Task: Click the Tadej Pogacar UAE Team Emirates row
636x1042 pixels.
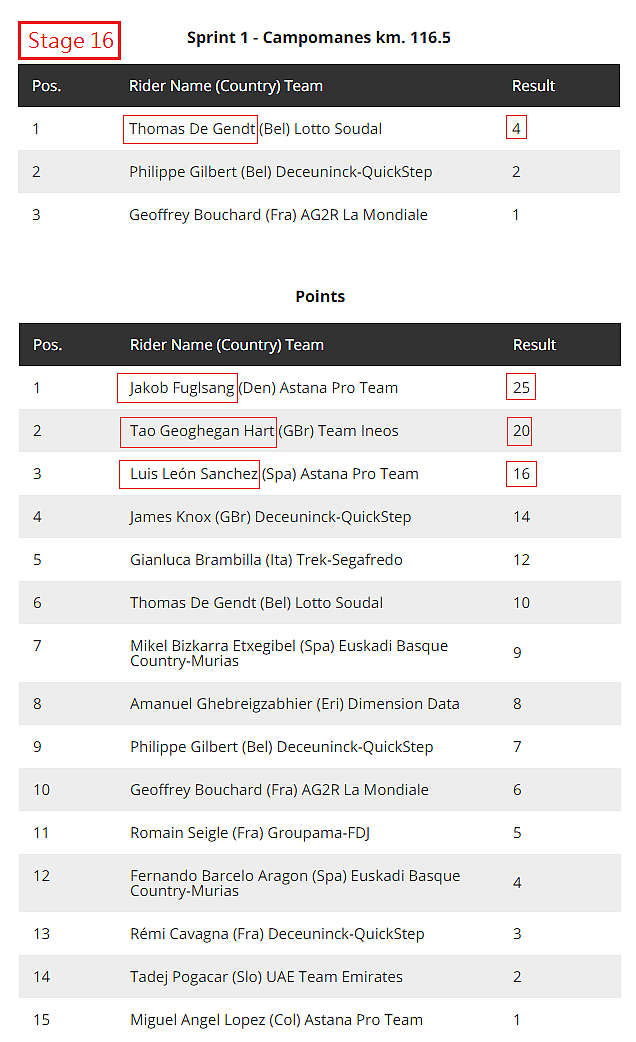Action: pyautogui.click(x=320, y=977)
